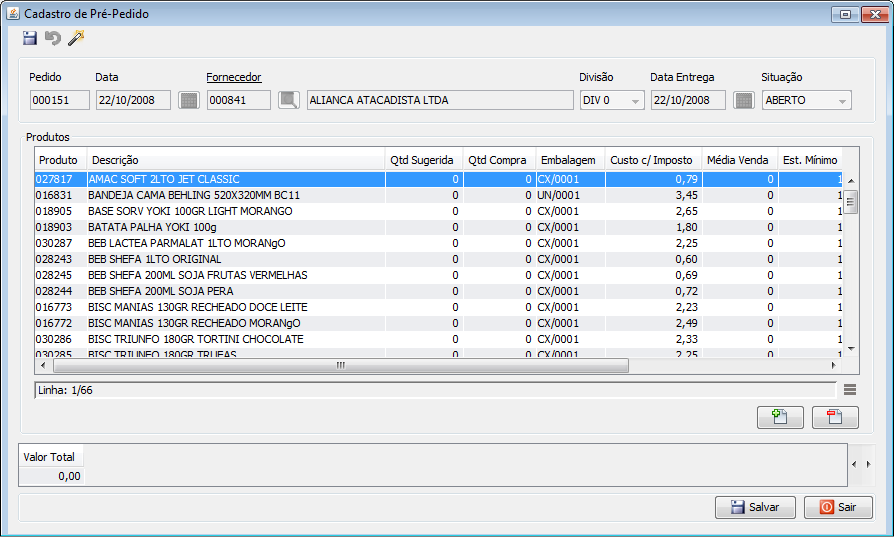
Task: Select row BANDEJA CAMA BEHLING 520X320MM BC11
Action: coord(438,195)
